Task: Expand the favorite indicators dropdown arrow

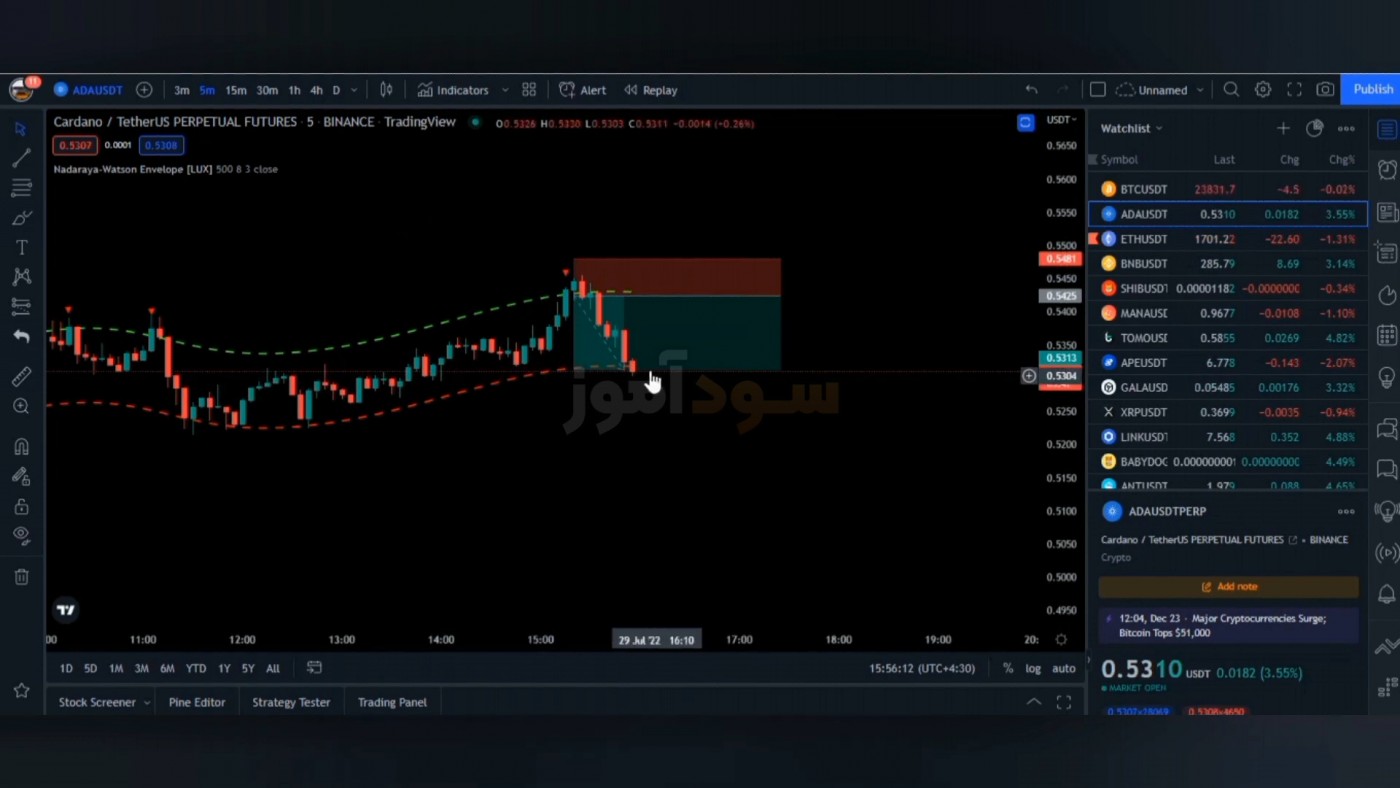Action: 505,90
